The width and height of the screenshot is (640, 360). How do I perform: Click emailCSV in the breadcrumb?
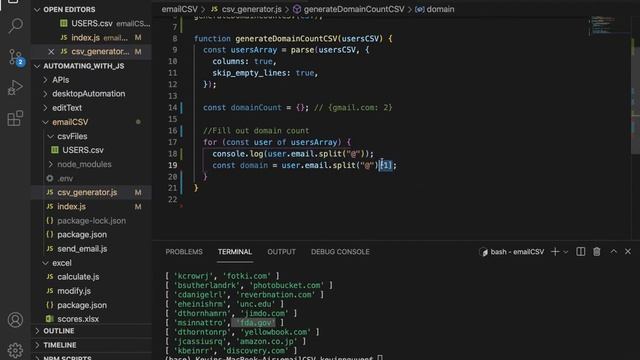180,9
